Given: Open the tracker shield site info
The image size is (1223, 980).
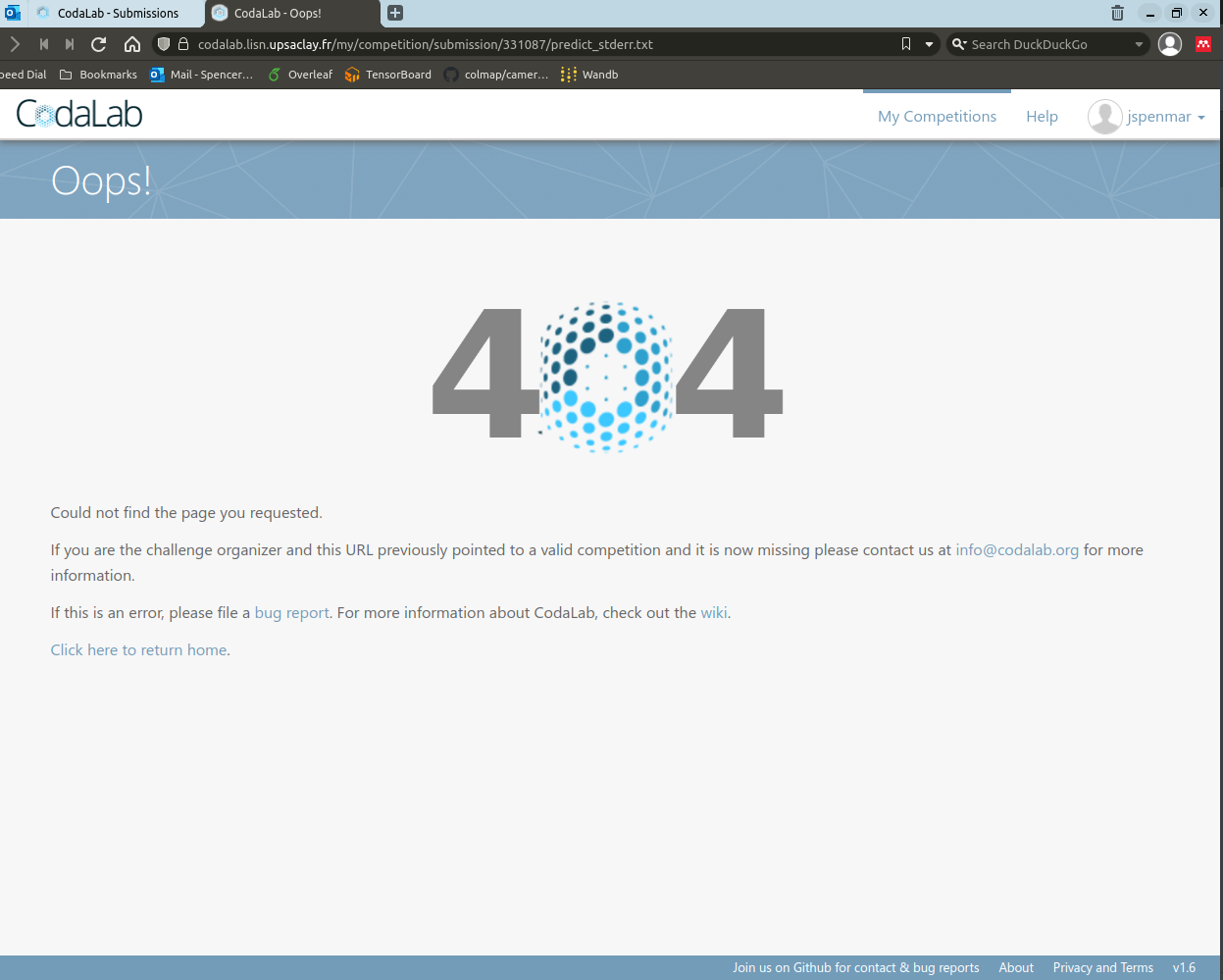Looking at the screenshot, I should tap(163, 43).
